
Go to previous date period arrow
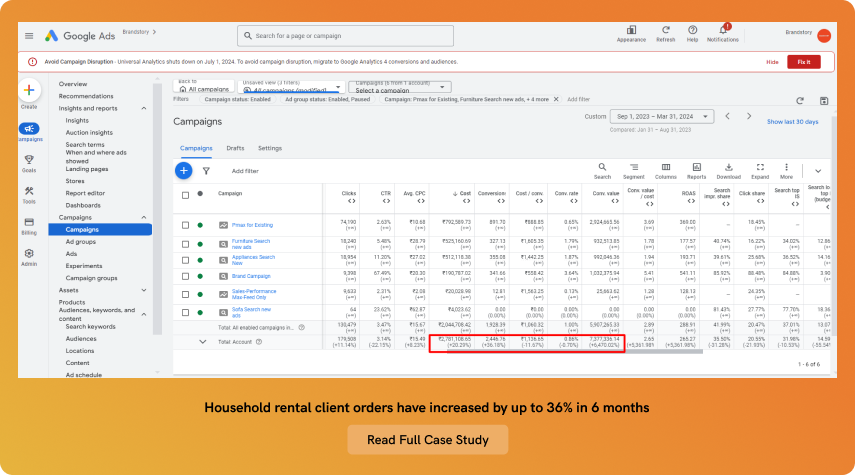[727, 116]
